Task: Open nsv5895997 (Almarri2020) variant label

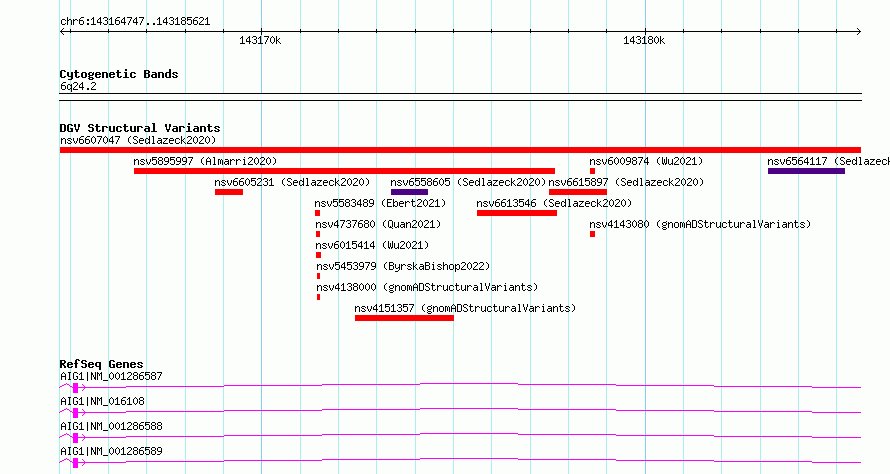Action: pos(205,161)
